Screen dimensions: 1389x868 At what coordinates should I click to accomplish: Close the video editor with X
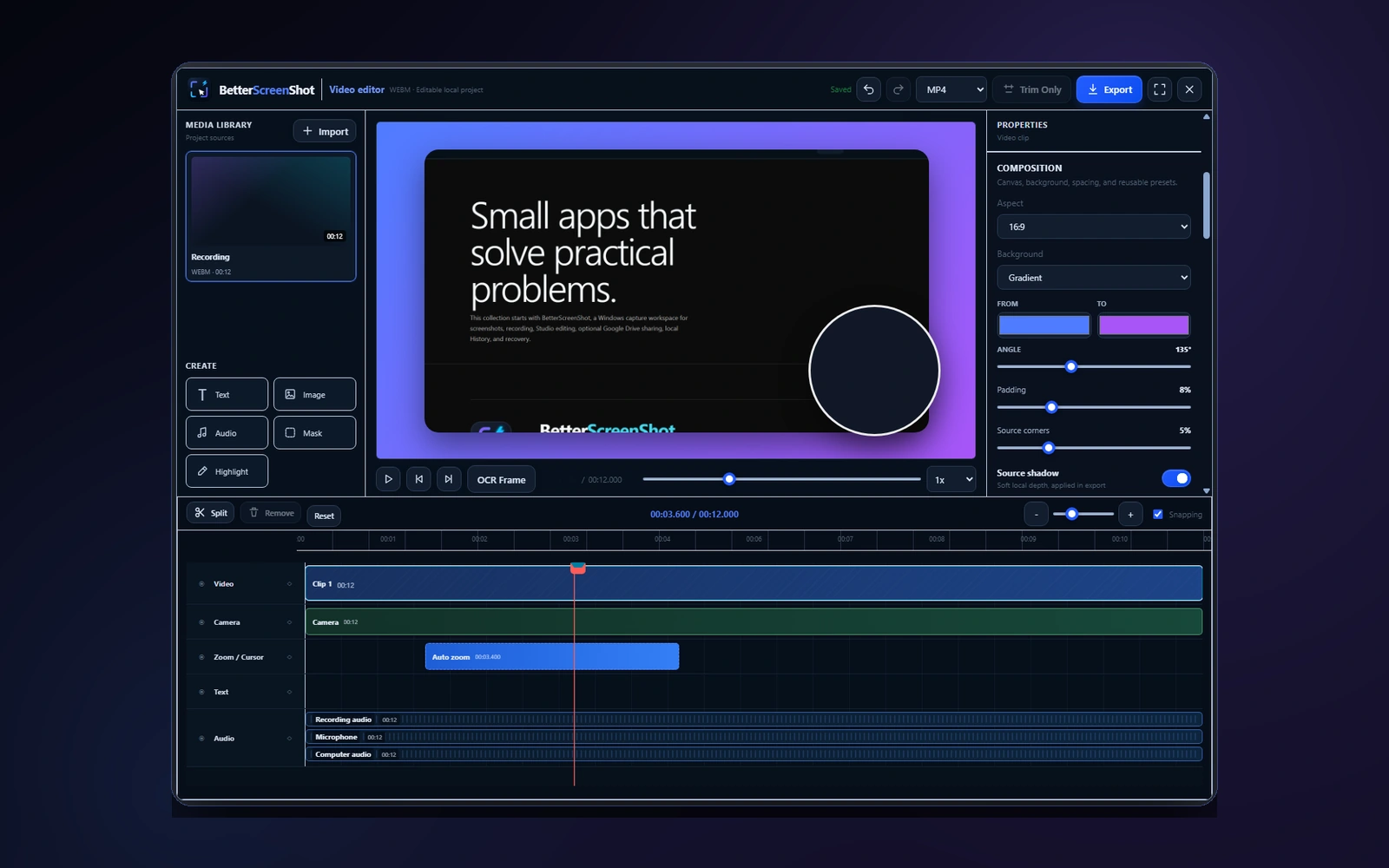coord(1189,89)
